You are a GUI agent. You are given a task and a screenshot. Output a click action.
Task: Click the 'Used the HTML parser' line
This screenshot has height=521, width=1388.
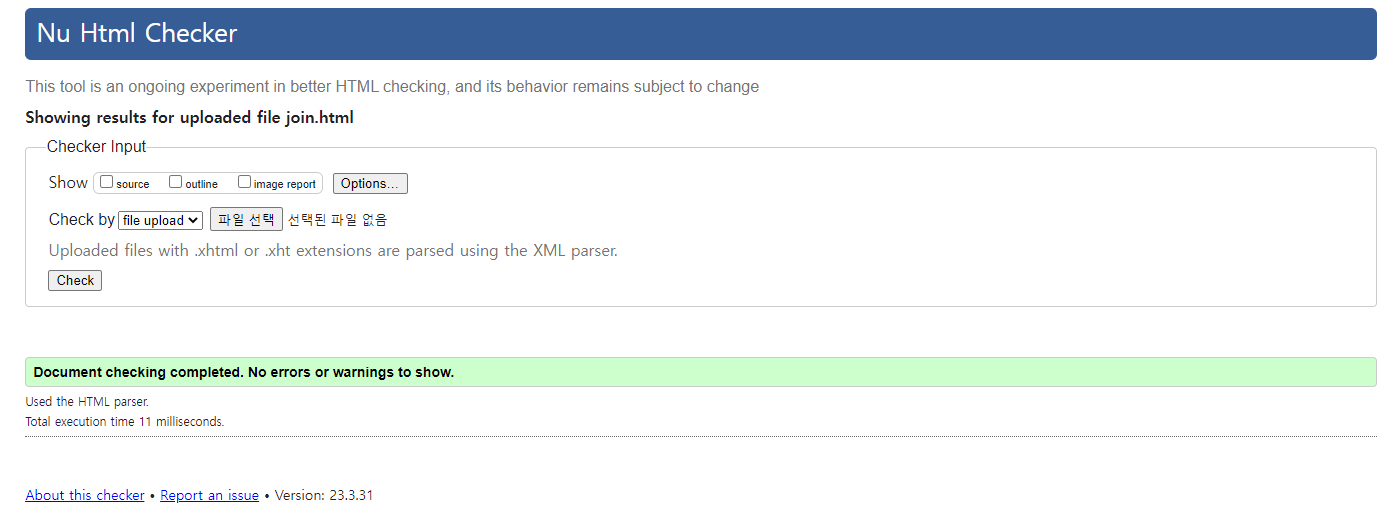pyautogui.click(x=87, y=402)
